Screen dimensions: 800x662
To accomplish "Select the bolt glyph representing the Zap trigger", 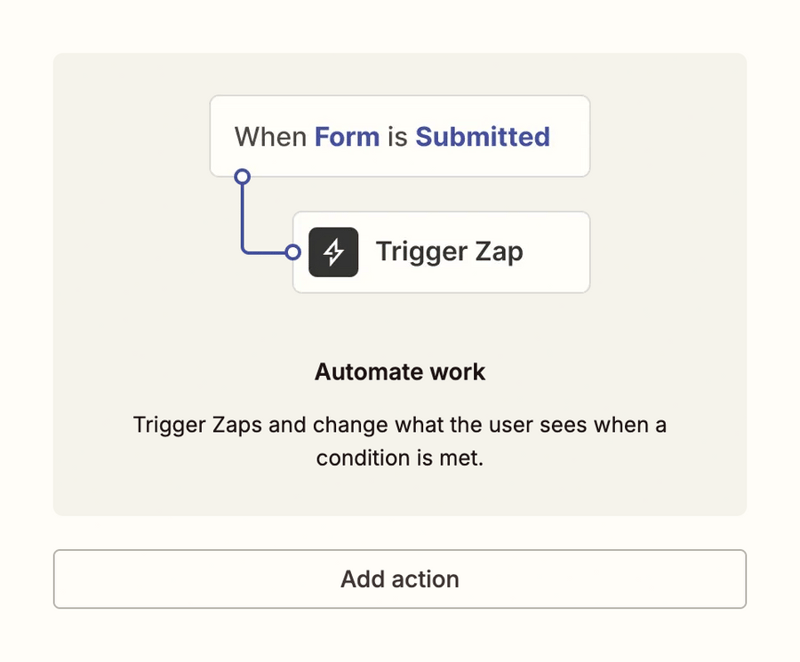I will [334, 252].
